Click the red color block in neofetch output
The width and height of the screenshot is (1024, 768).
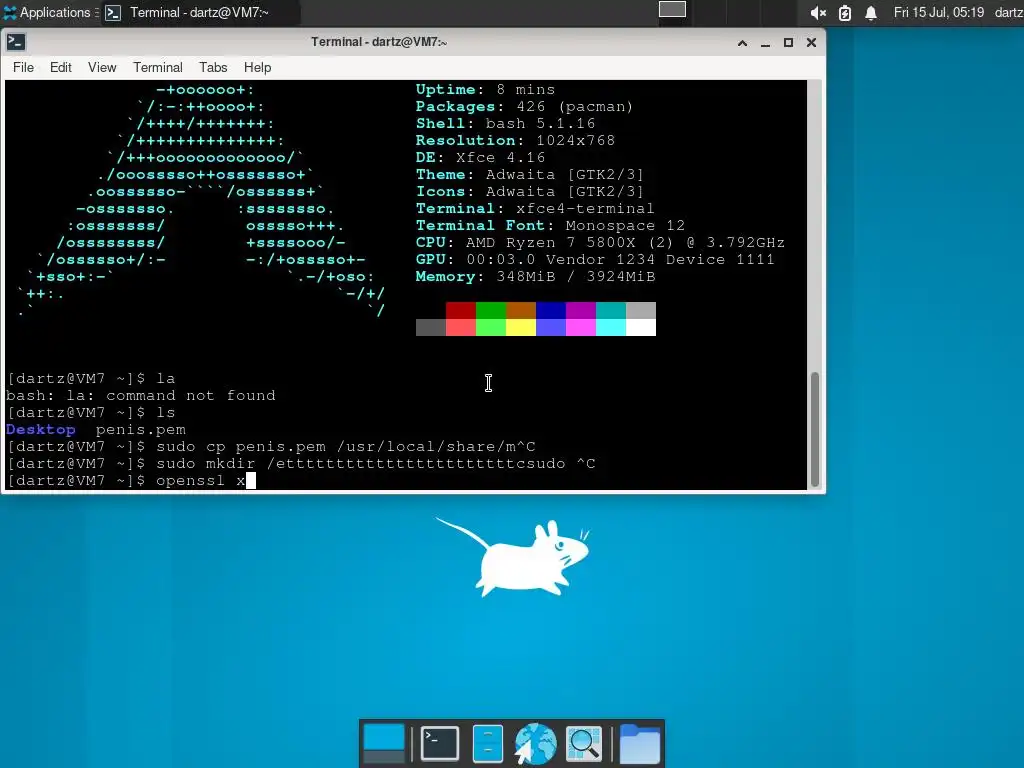pos(460,310)
